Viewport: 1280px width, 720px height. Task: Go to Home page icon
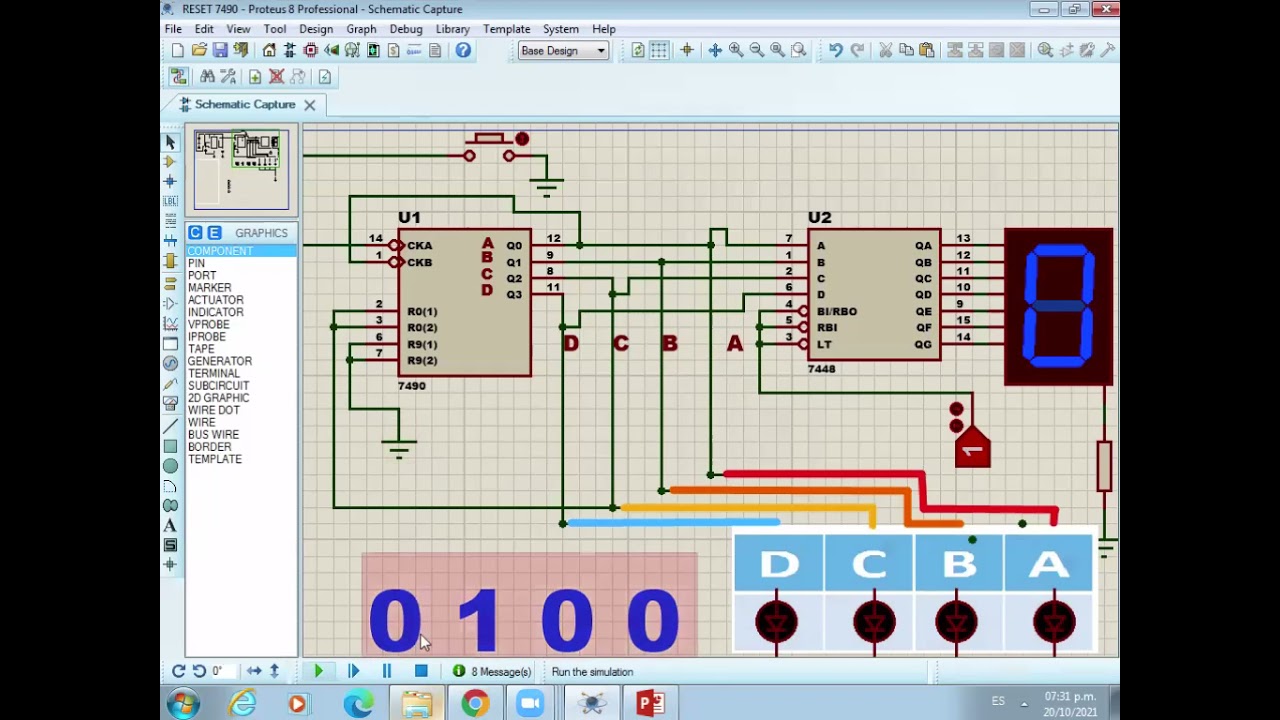(269, 50)
